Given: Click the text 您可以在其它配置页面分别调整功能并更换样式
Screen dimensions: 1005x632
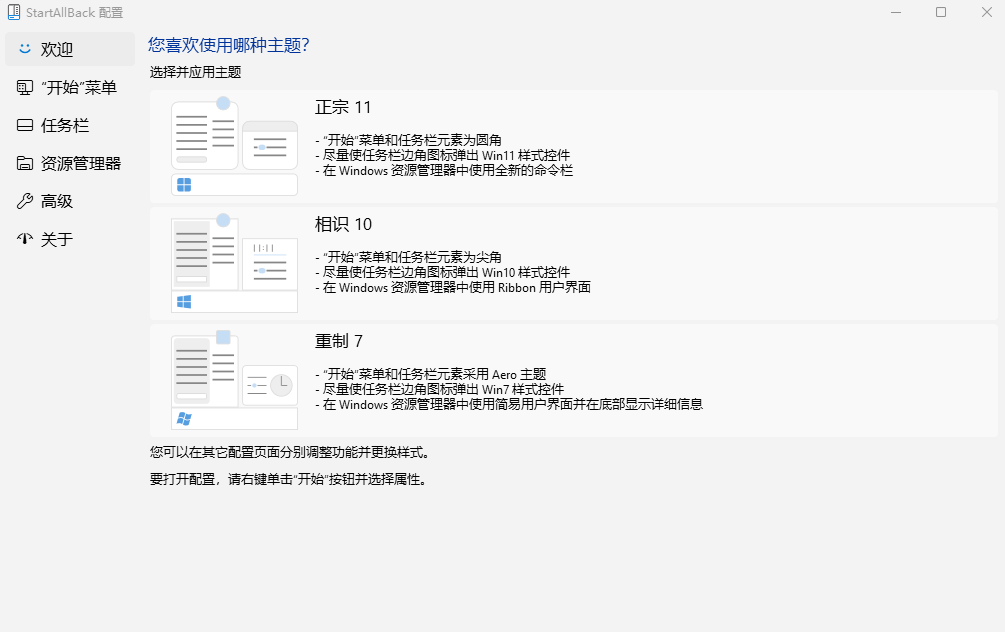Looking at the screenshot, I should (x=290, y=453).
